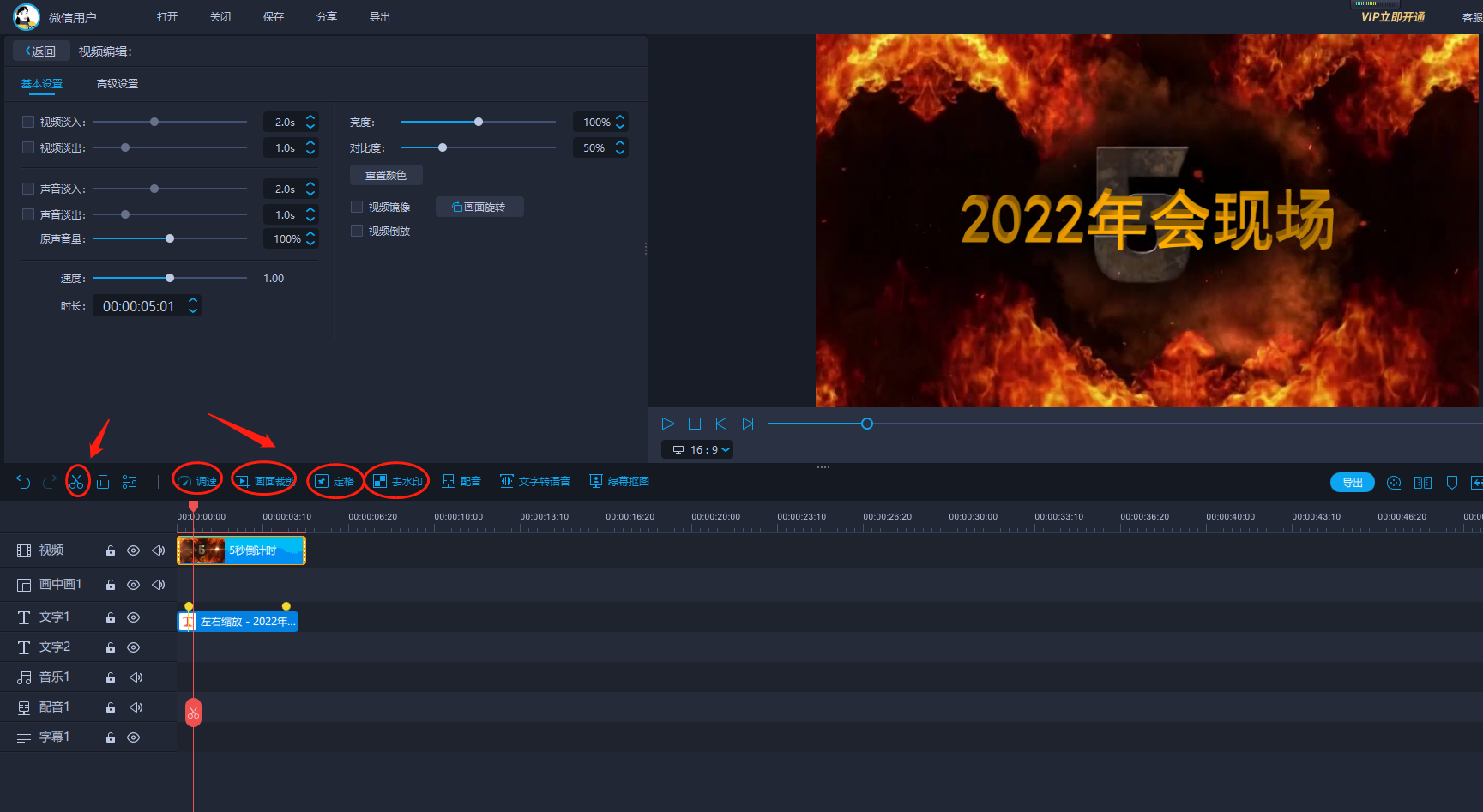1483x812 pixels.
Task: Mute the 配音1 track
Action: coord(136,707)
